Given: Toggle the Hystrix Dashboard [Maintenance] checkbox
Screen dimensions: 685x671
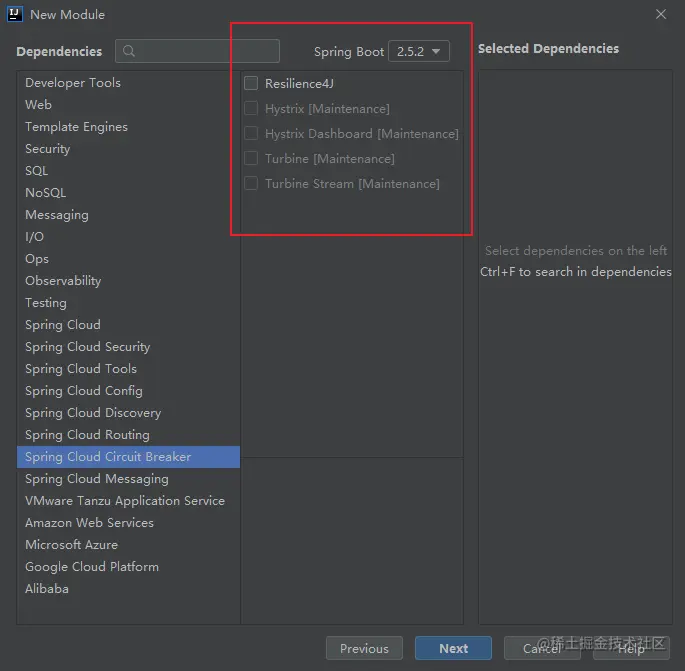Looking at the screenshot, I should coord(251,133).
